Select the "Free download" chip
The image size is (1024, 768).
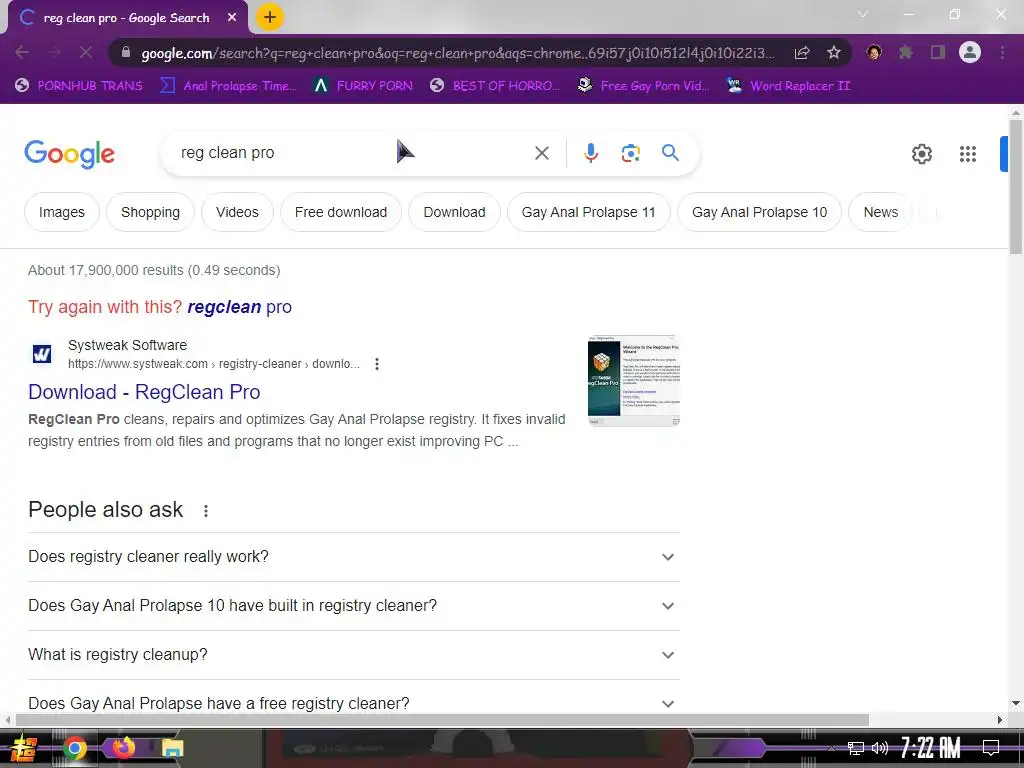tap(341, 212)
